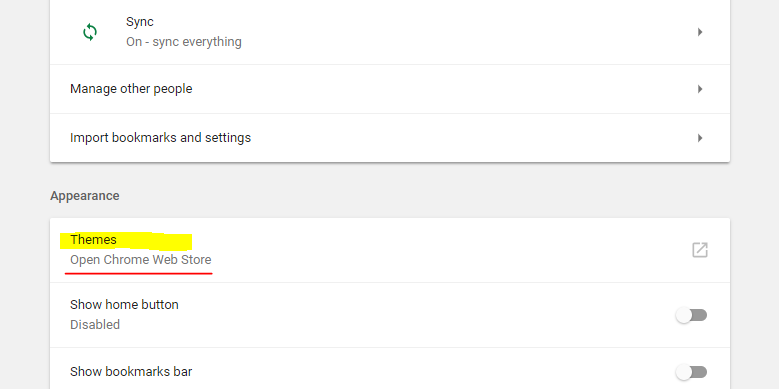
Task: Click the Disabled status under Show home button
Action: (95, 325)
